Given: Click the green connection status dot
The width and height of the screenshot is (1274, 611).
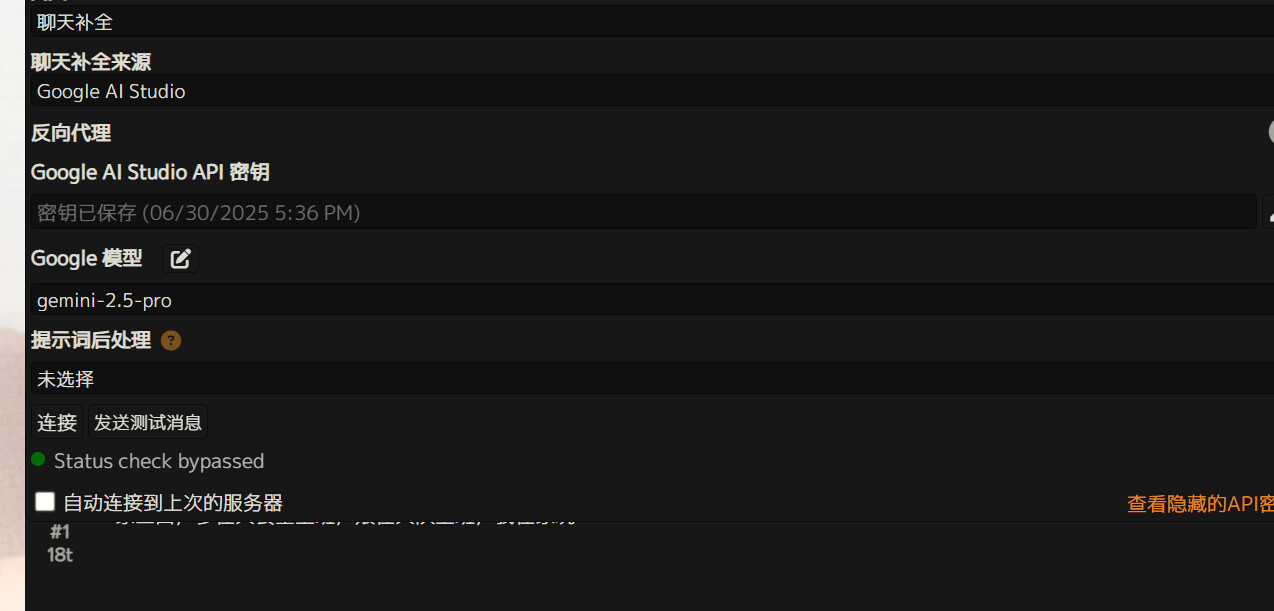Looking at the screenshot, I should click(38, 460).
